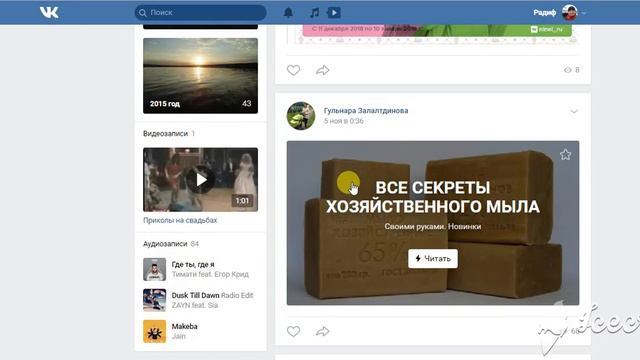The image size is (640, 360).
Task: Open author avatar of Гульнара Залалтдинова post
Action: click(x=301, y=116)
